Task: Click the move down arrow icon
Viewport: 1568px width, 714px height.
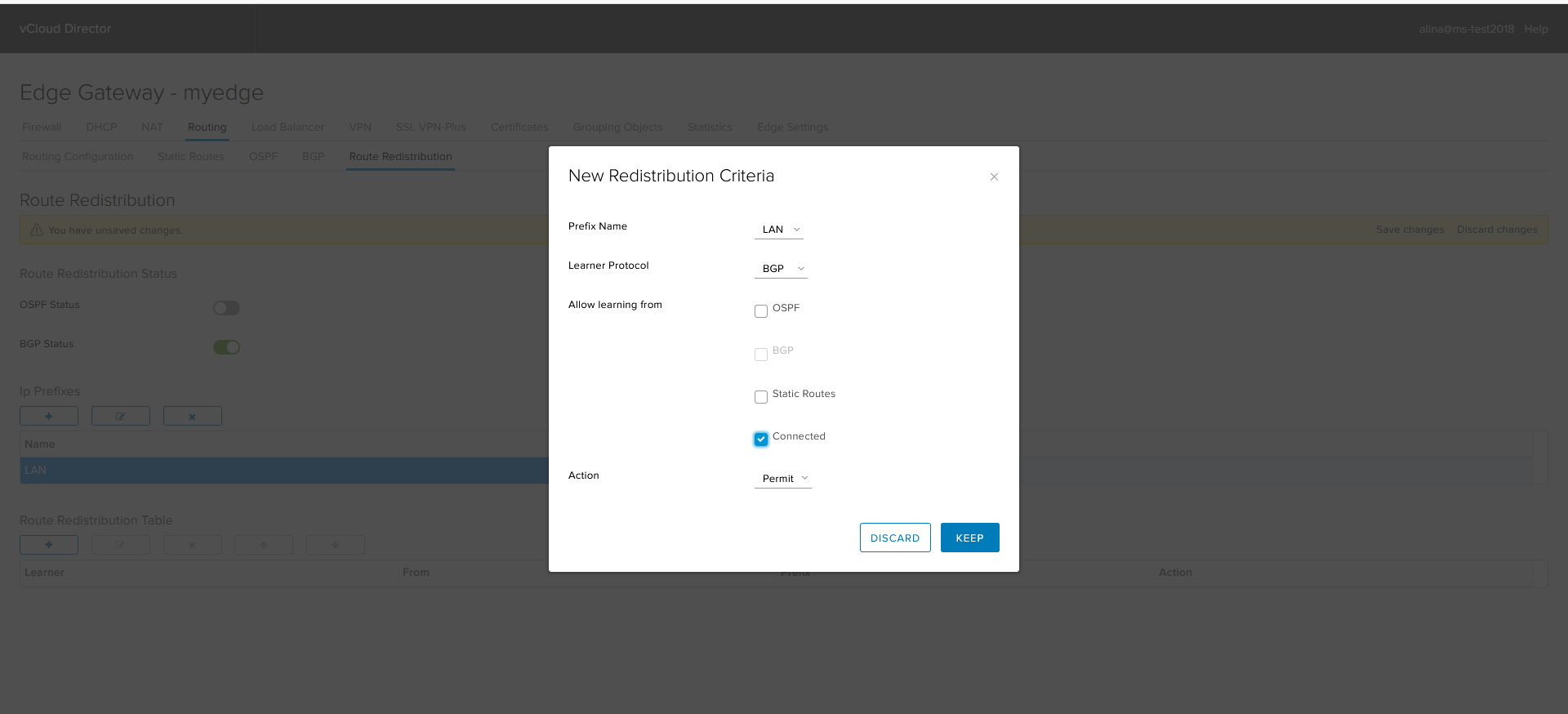Action: point(335,545)
